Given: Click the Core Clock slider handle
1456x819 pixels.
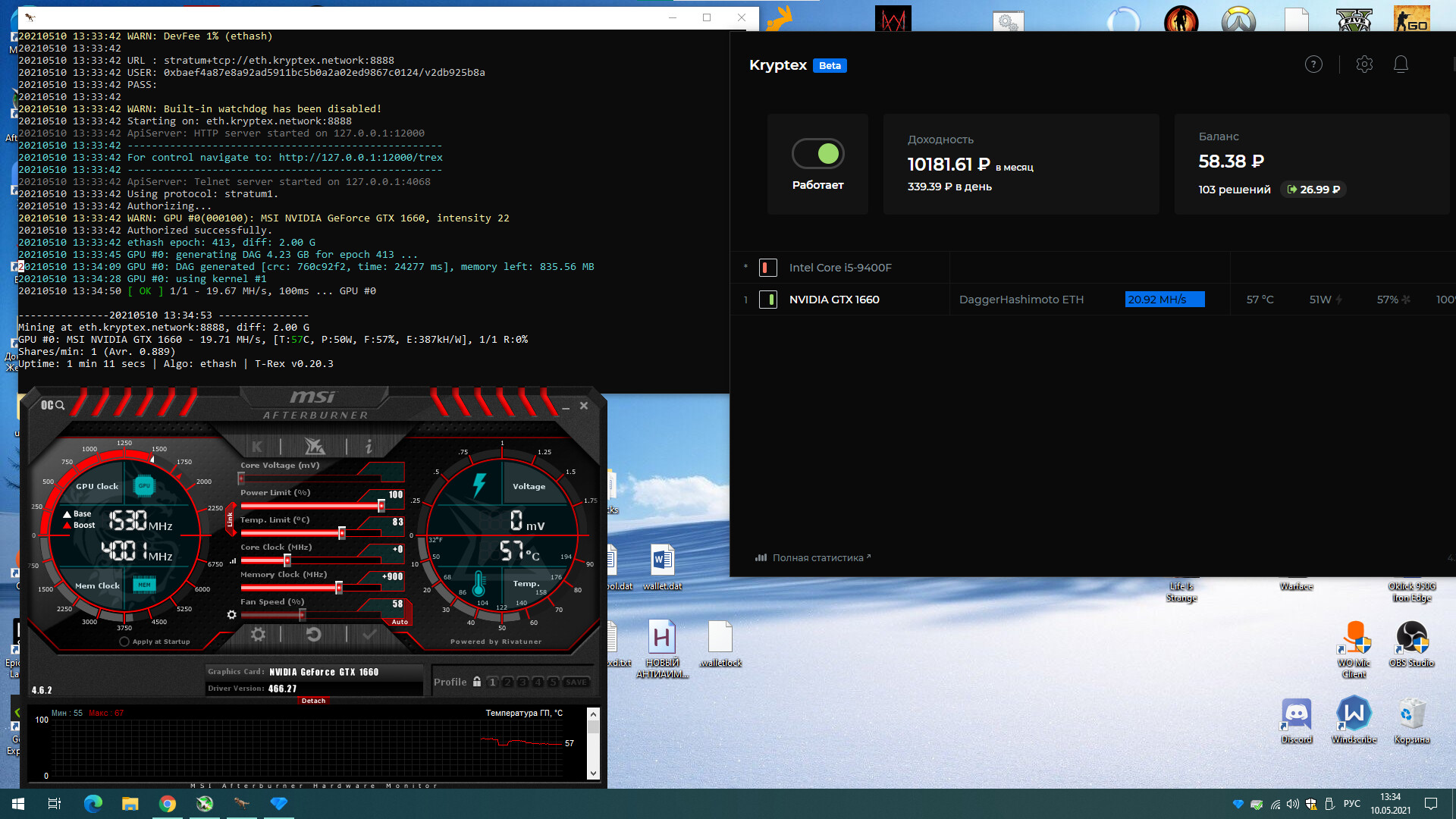Looking at the screenshot, I should 287,560.
